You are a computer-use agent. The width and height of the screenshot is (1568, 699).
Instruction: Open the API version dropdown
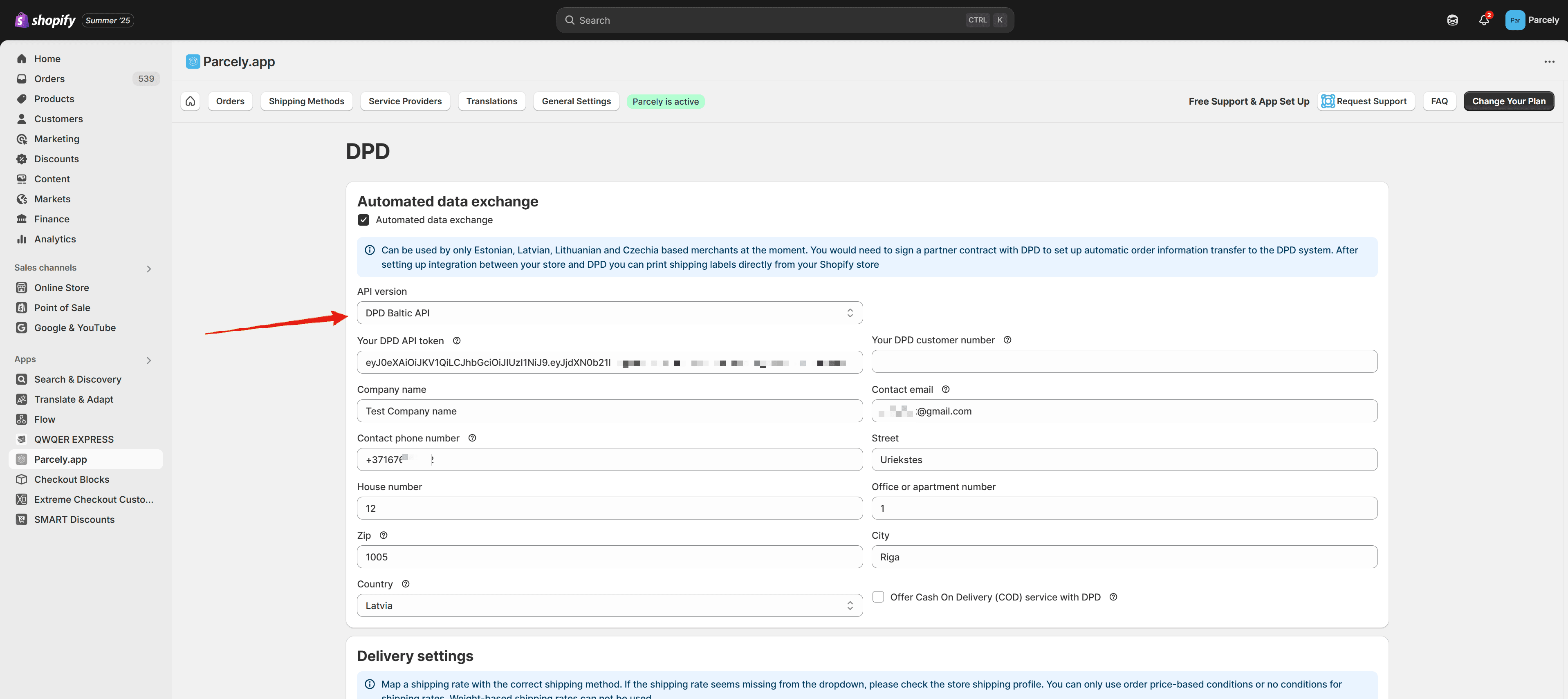609,313
